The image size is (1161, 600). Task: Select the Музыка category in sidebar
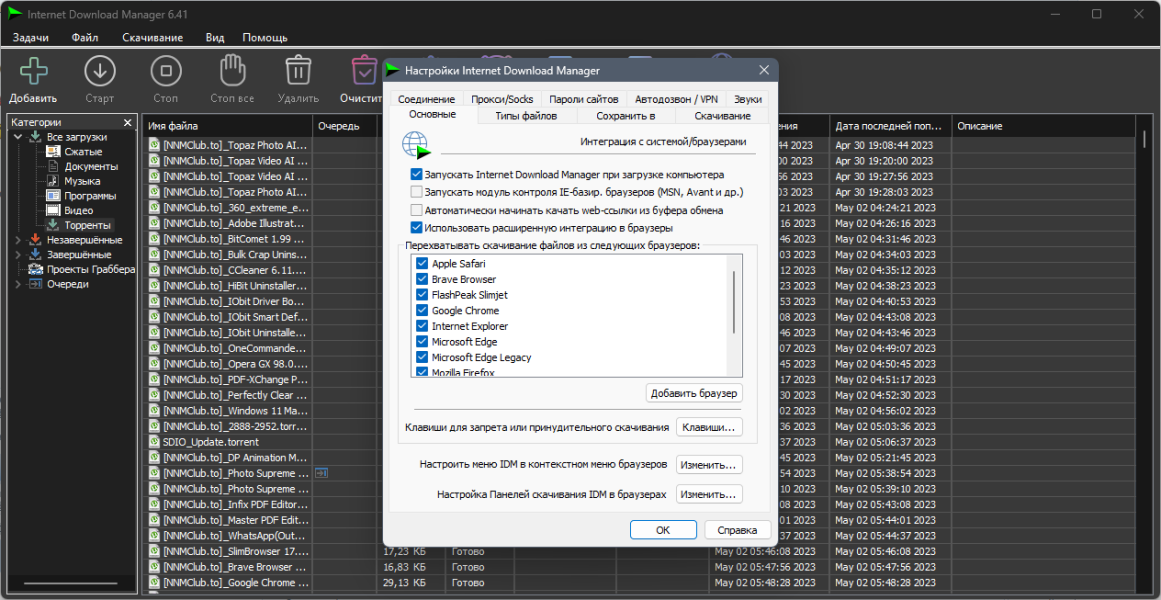click(82, 181)
